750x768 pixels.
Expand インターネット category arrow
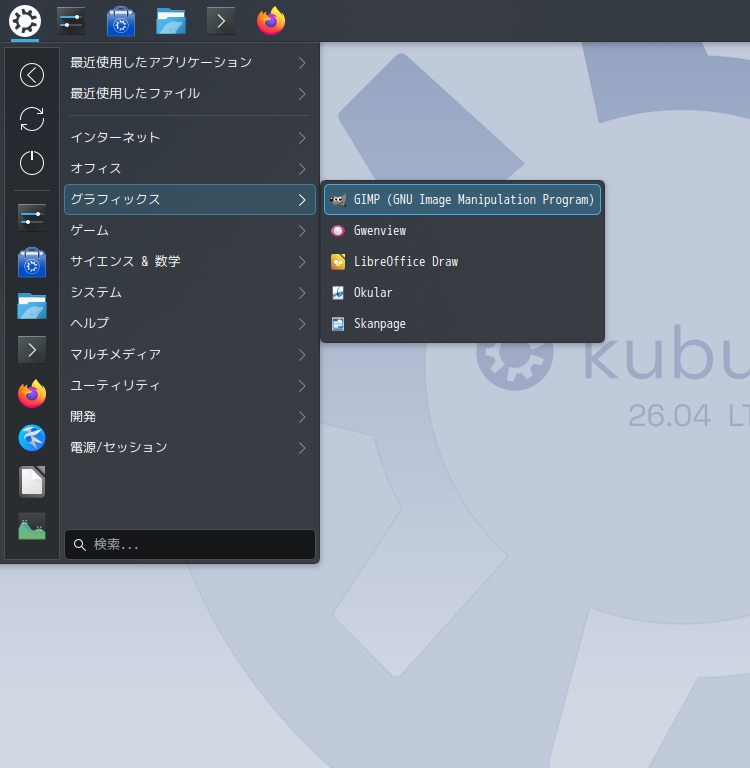point(302,138)
